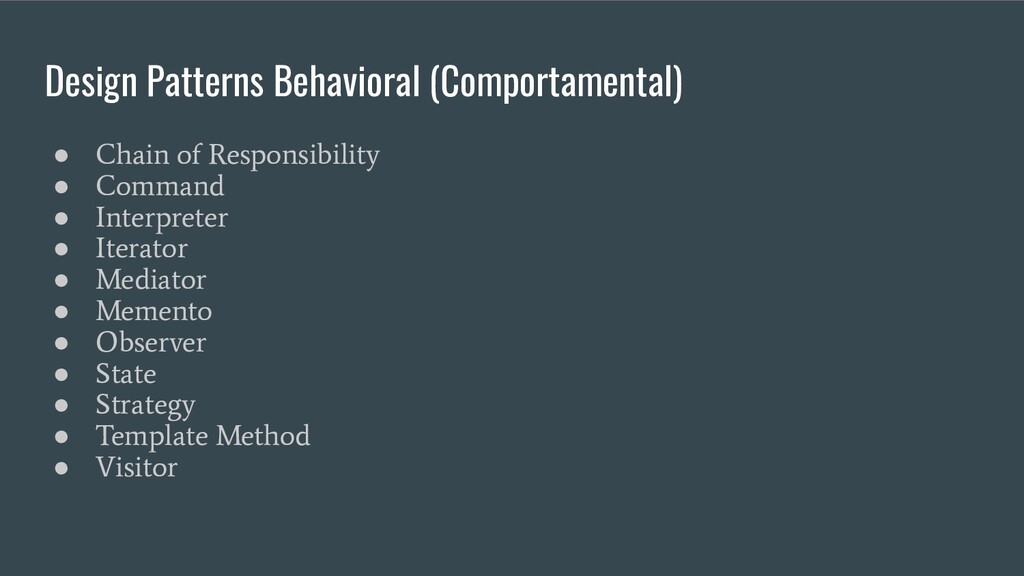Select the Mediator list item
The image size is (1024, 576).
(x=151, y=280)
